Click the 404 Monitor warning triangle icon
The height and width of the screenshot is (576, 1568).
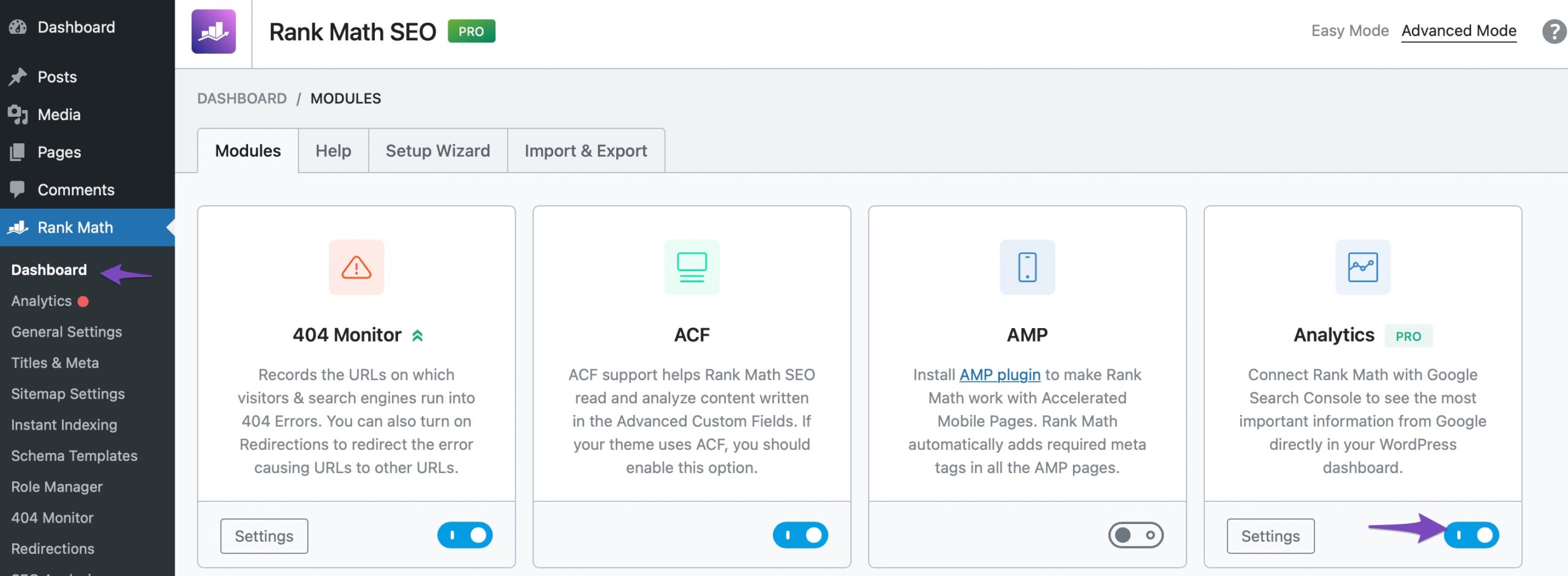pyautogui.click(x=356, y=267)
